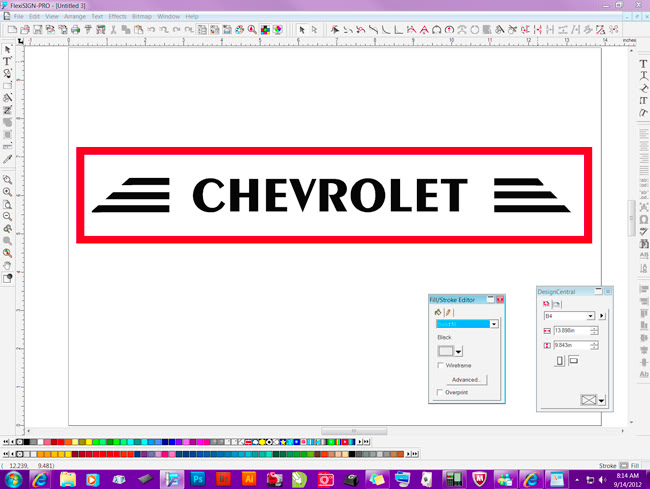Open the fill type dropdown

point(492,324)
